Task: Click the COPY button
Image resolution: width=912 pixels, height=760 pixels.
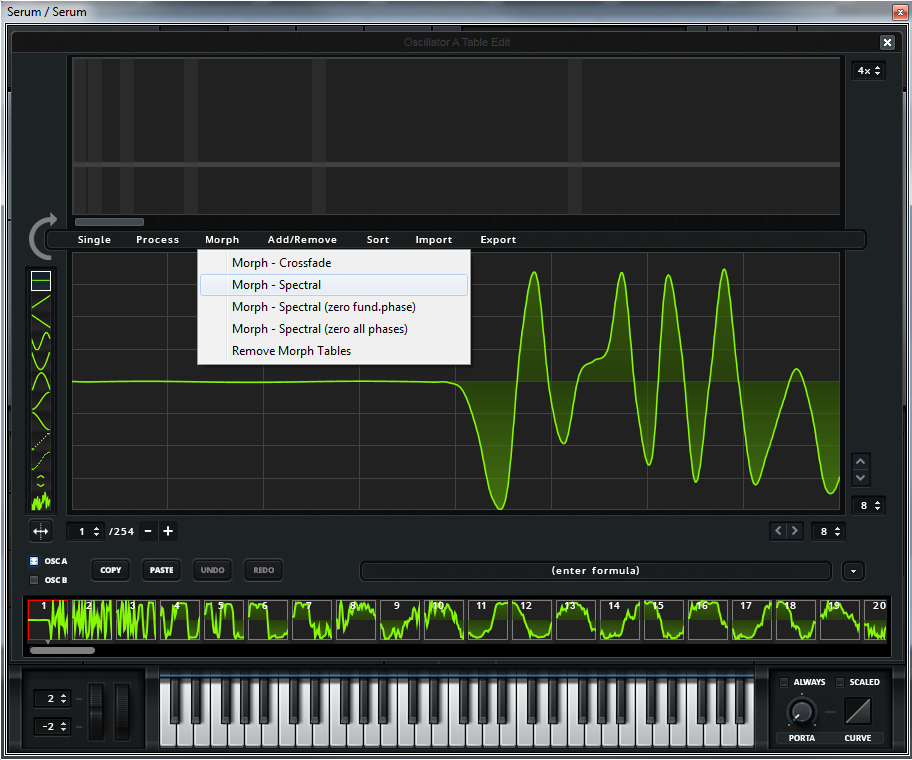Action: (111, 570)
